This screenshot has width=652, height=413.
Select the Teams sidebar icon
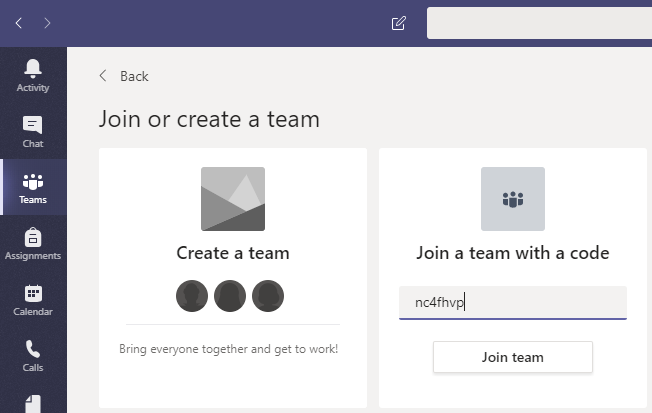[x=33, y=182]
